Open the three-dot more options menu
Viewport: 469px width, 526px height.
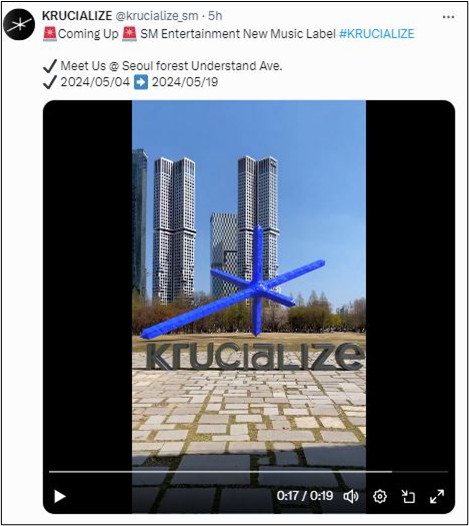click(x=448, y=17)
